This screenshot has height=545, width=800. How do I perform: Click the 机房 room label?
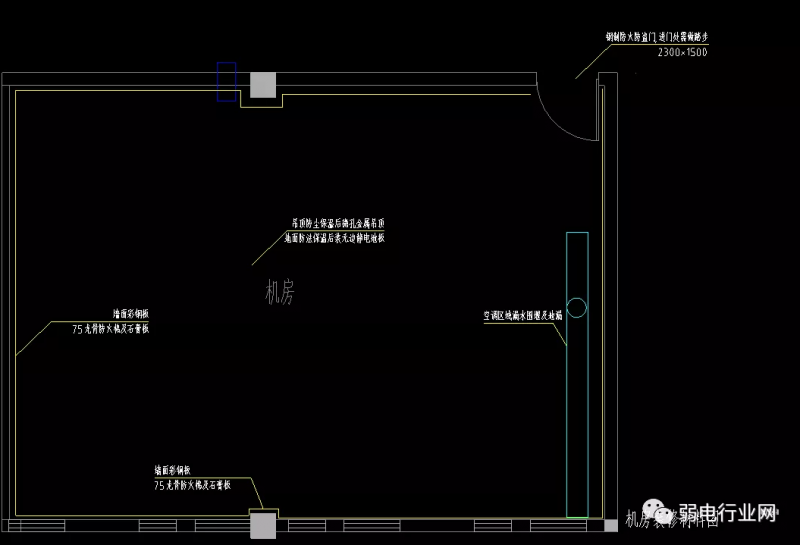280,292
